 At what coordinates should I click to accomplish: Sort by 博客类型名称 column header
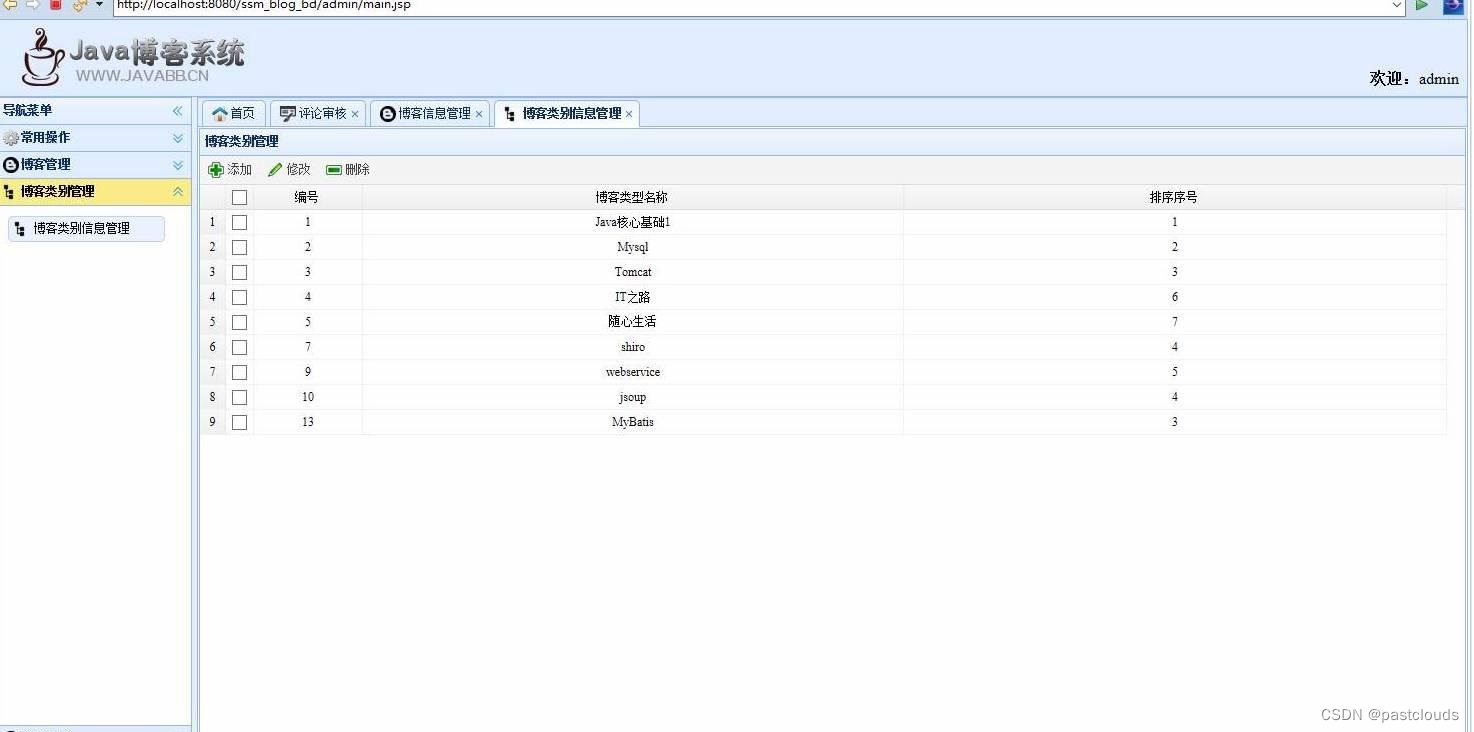[x=632, y=198]
